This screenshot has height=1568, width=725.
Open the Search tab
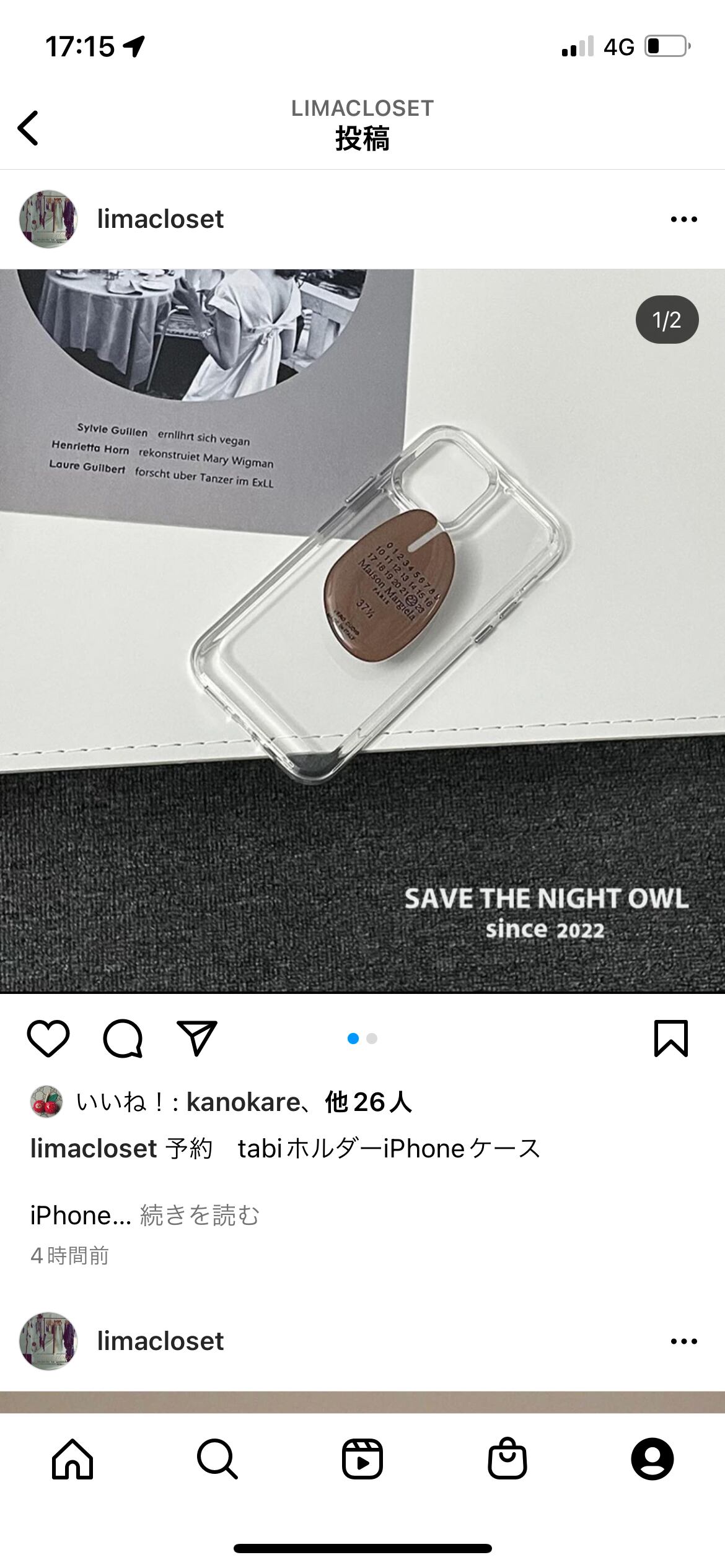tap(217, 1459)
